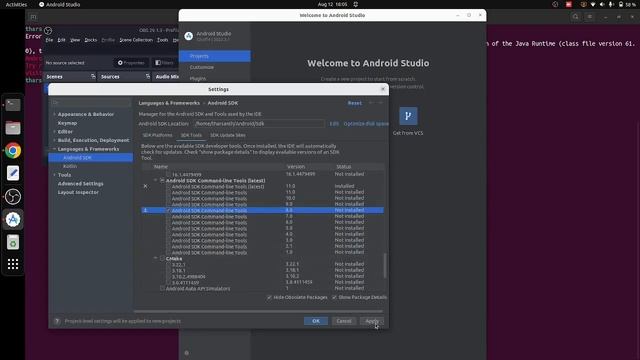Click the horizontal scrollbar below SDK table
This screenshot has width=640, height=360.
[x=257, y=311]
